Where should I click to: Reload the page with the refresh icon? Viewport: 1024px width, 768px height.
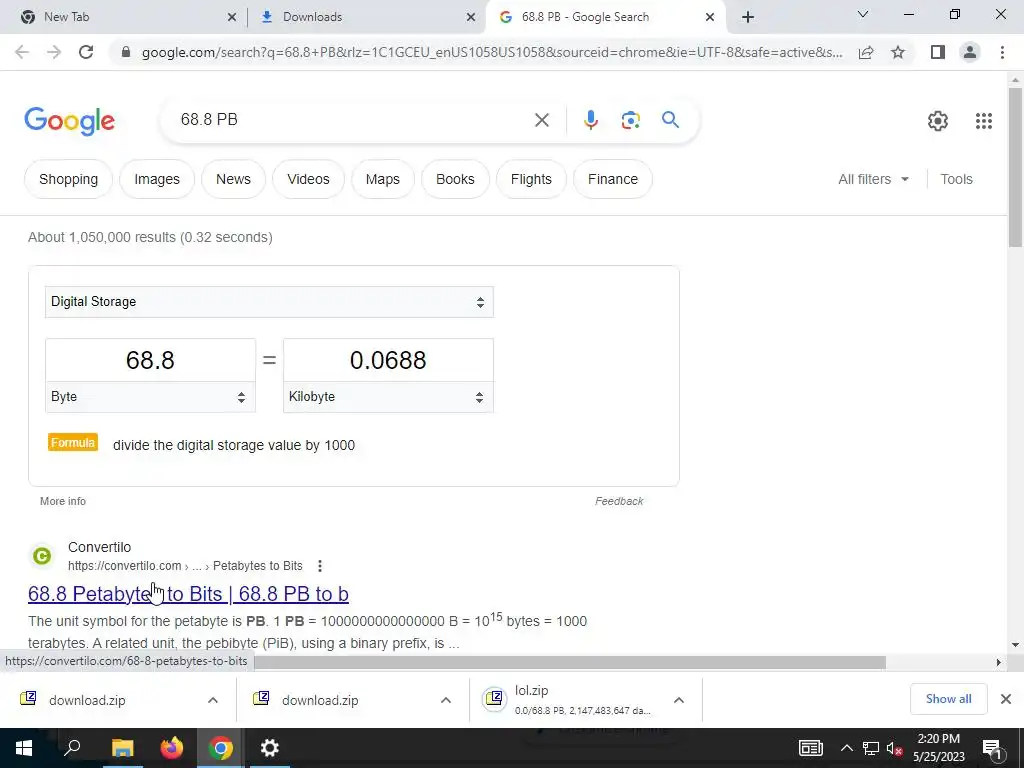coord(86,52)
